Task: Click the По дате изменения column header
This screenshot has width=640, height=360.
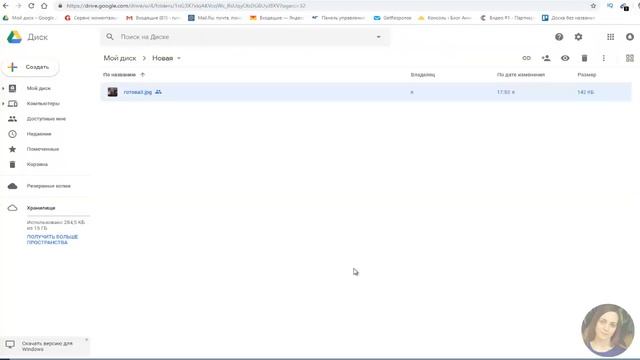Action: [x=521, y=75]
